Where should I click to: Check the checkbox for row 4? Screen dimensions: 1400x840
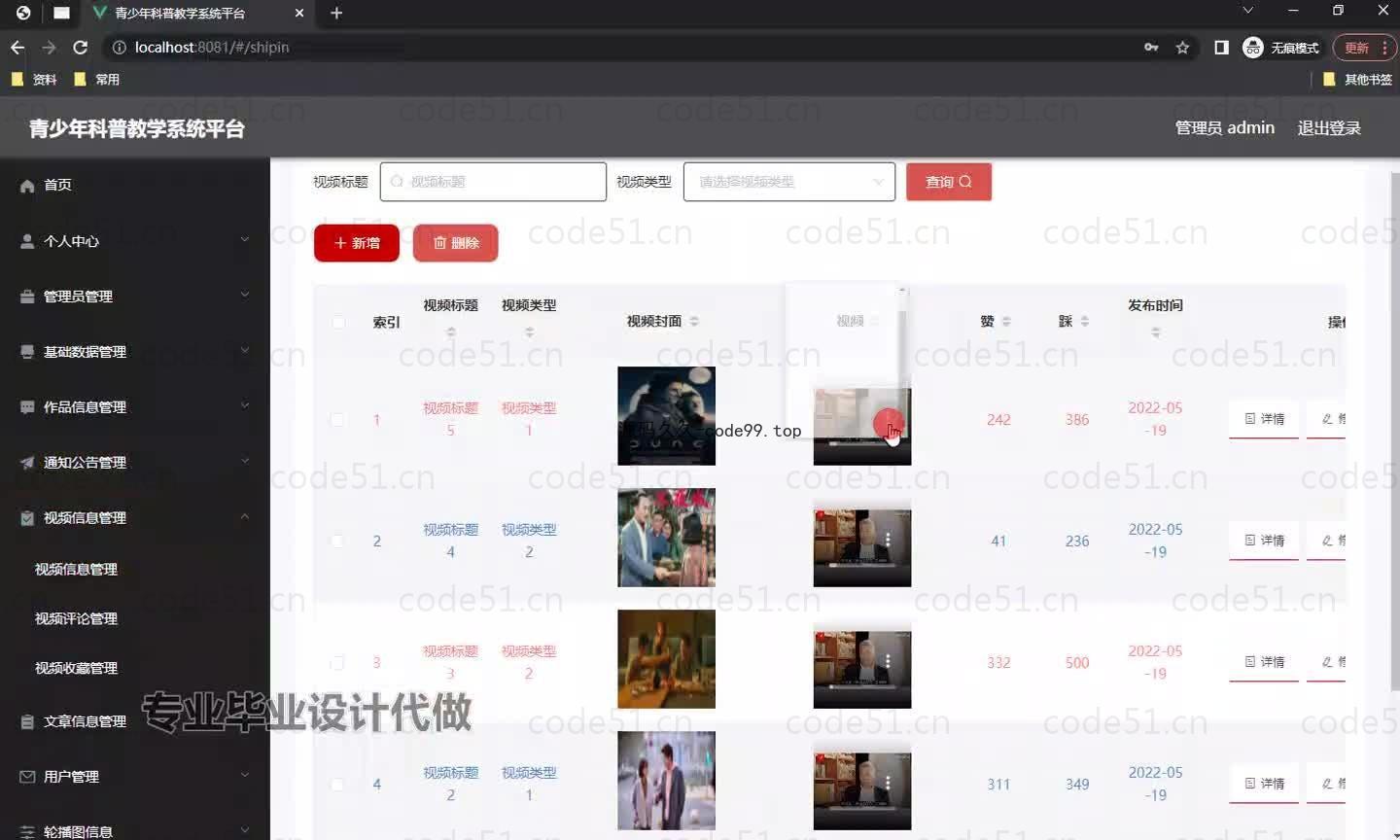(x=337, y=785)
